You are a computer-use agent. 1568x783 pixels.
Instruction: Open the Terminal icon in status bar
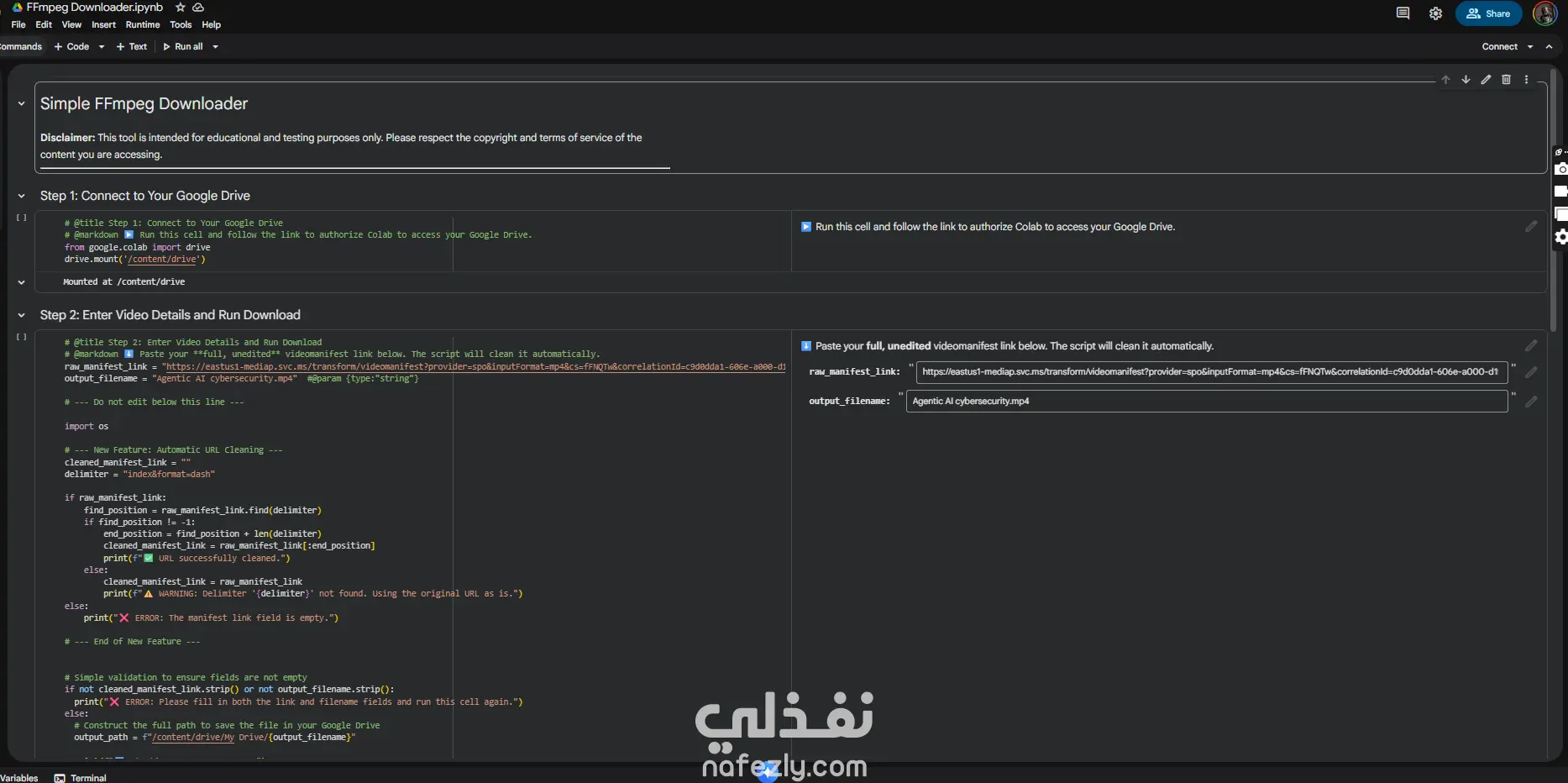(x=60, y=778)
